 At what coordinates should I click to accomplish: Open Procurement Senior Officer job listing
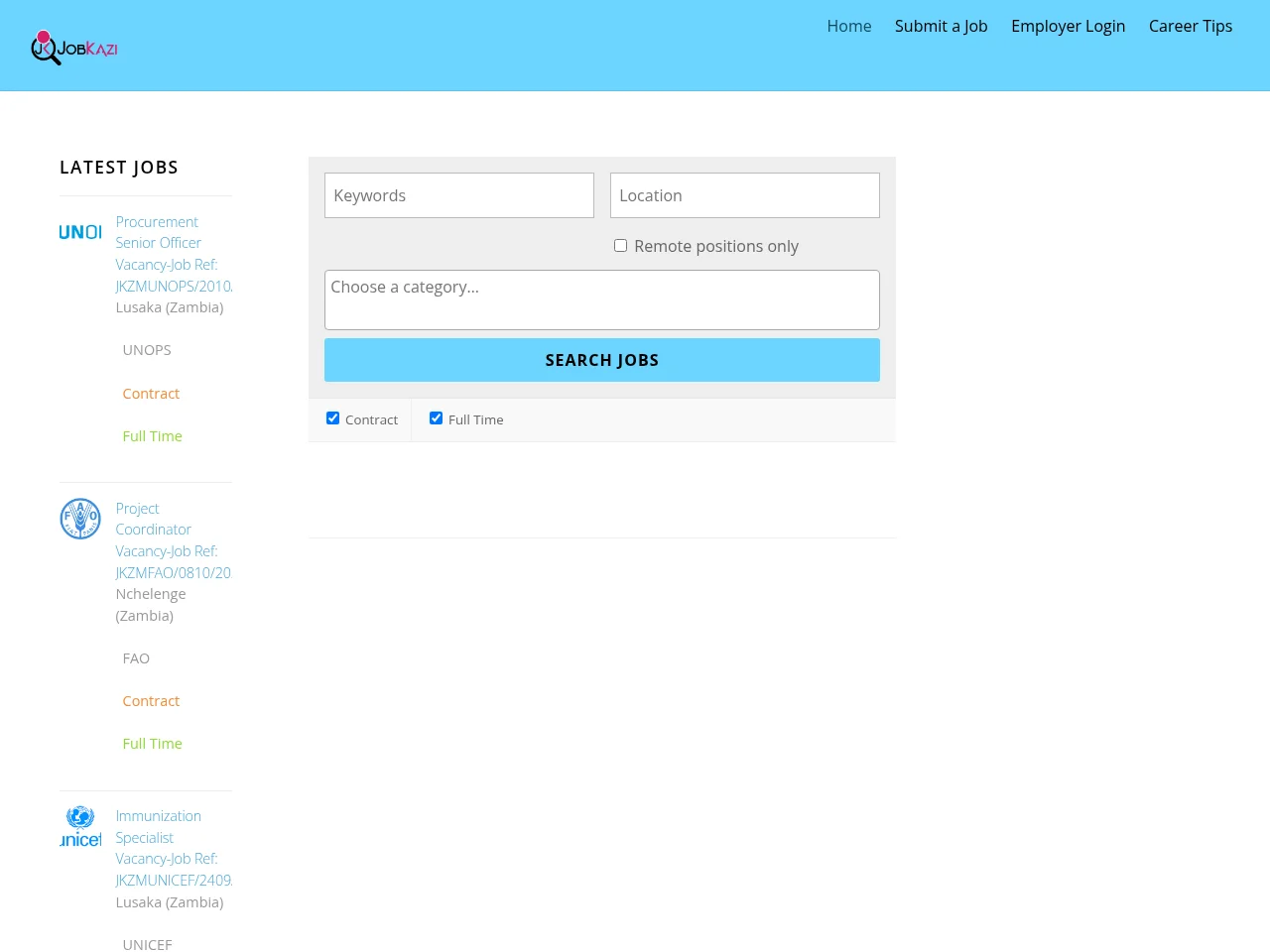pyautogui.click(x=174, y=254)
